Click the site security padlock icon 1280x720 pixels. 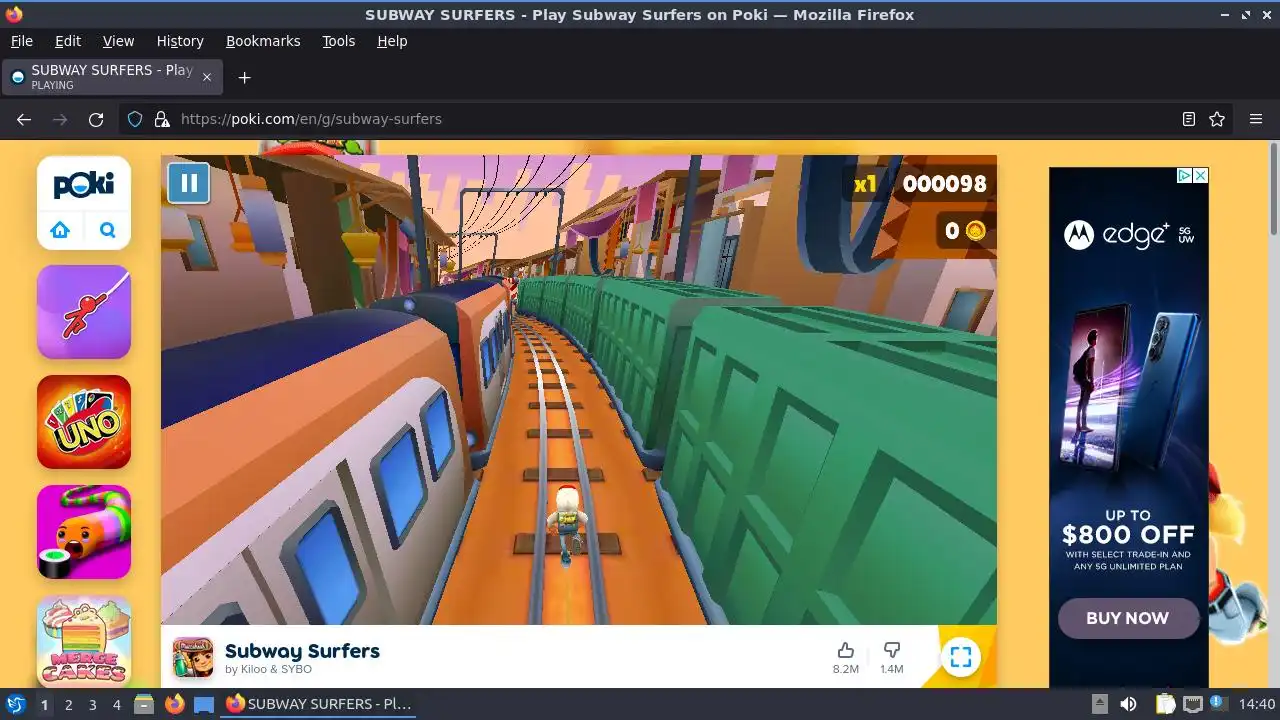(162, 119)
